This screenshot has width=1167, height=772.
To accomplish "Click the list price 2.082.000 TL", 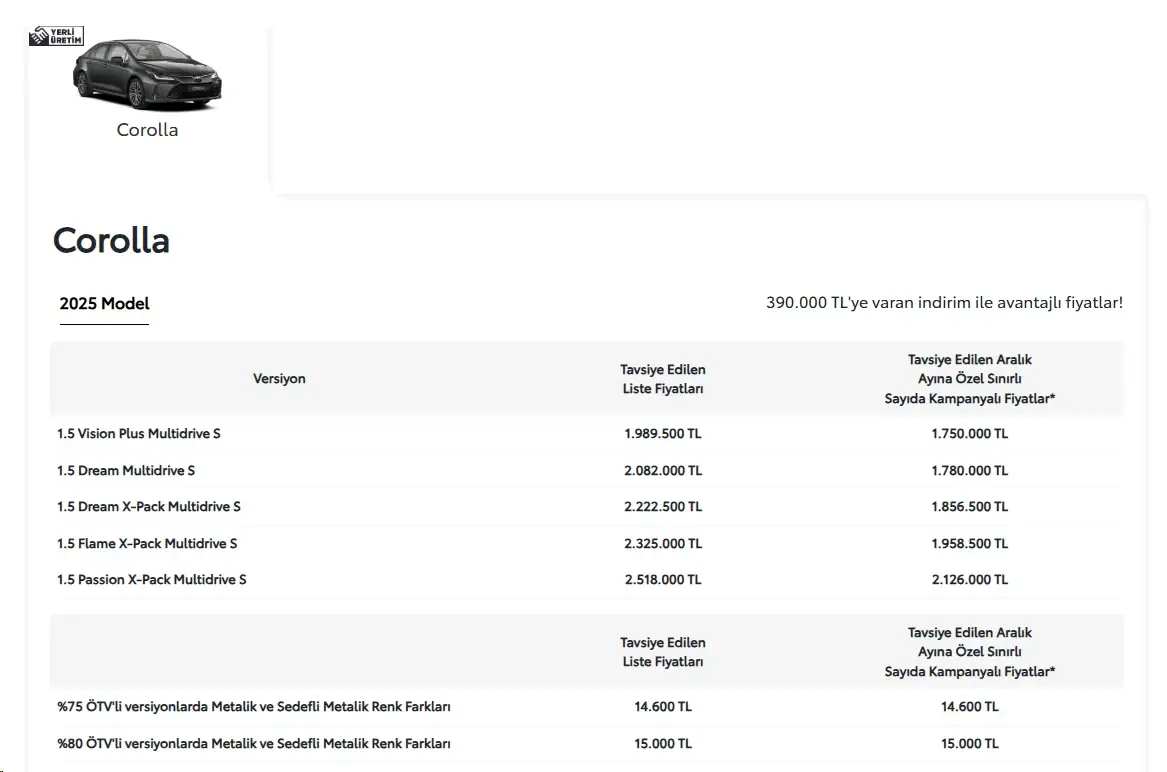I will click(663, 470).
